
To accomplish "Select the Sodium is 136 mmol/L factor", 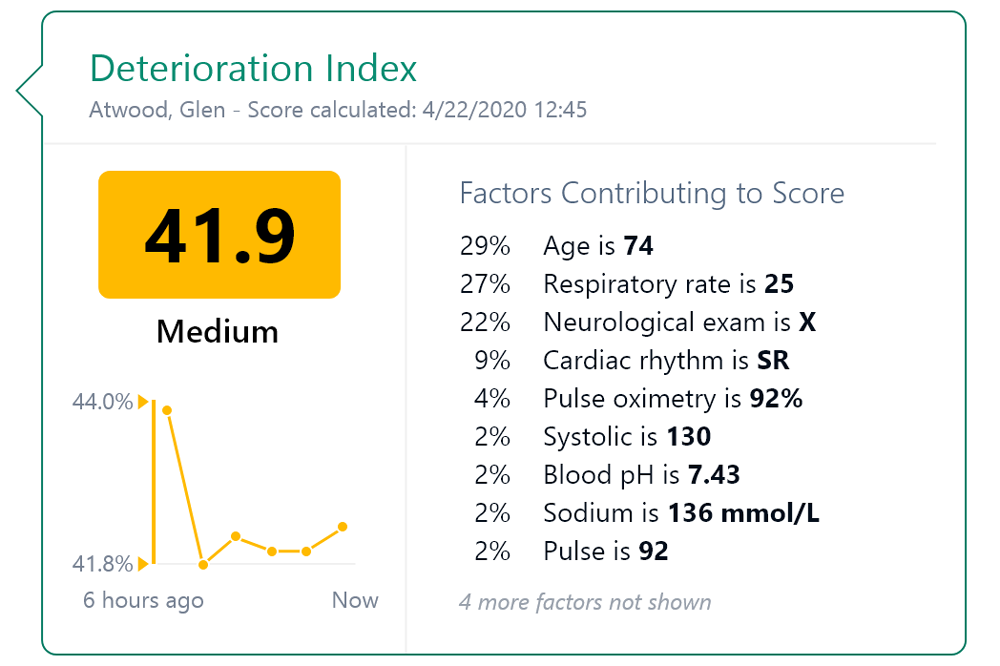I will tap(681, 513).
